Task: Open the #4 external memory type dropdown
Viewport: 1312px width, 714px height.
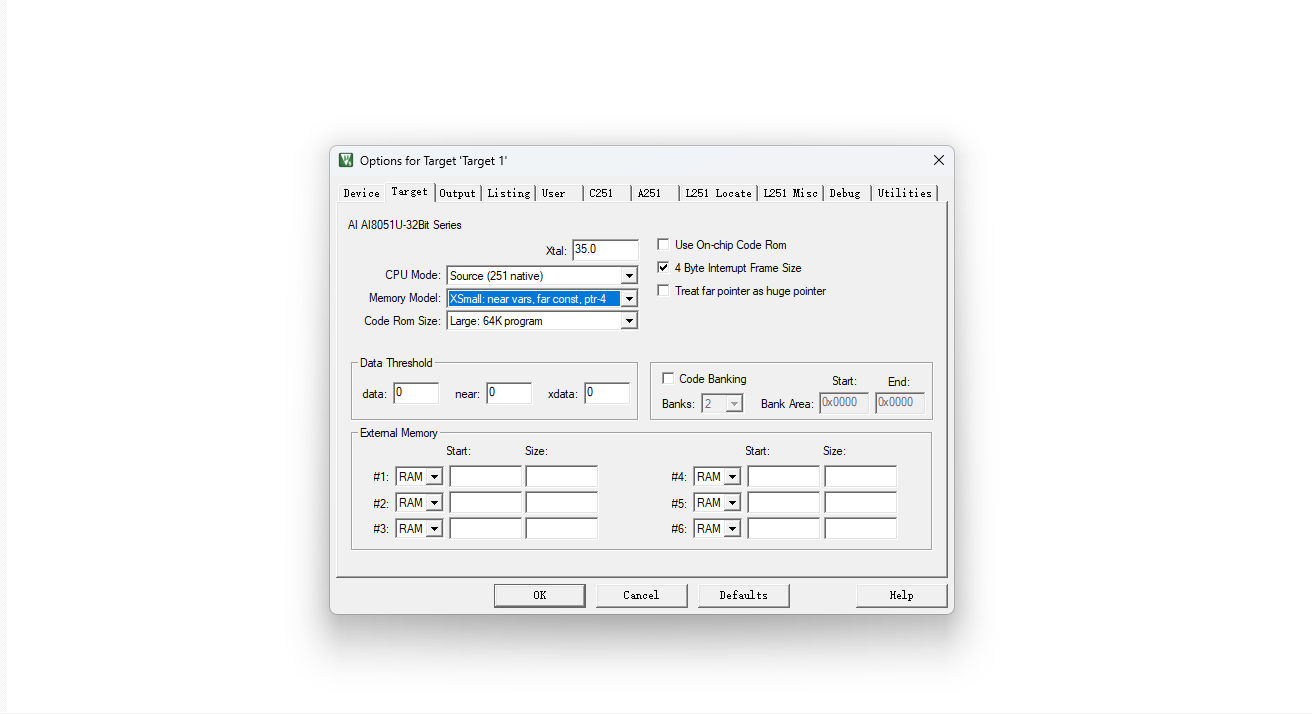Action: [732, 477]
